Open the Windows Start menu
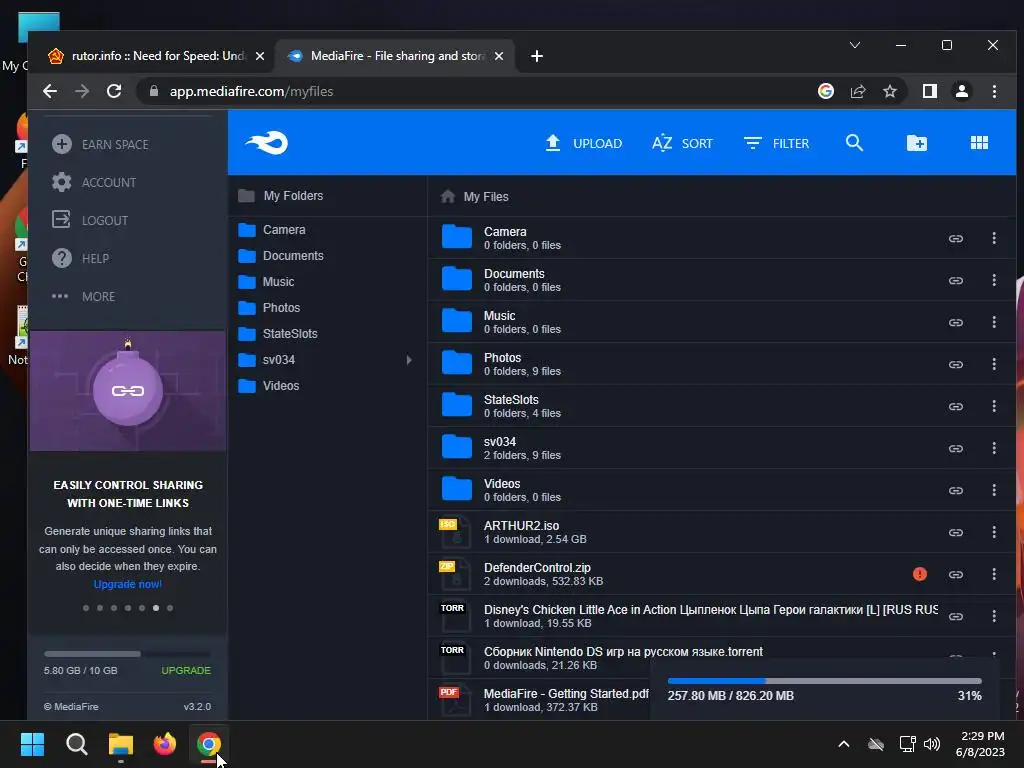Image resolution: width=1024 pixels, height=768 pixels. 32,744
